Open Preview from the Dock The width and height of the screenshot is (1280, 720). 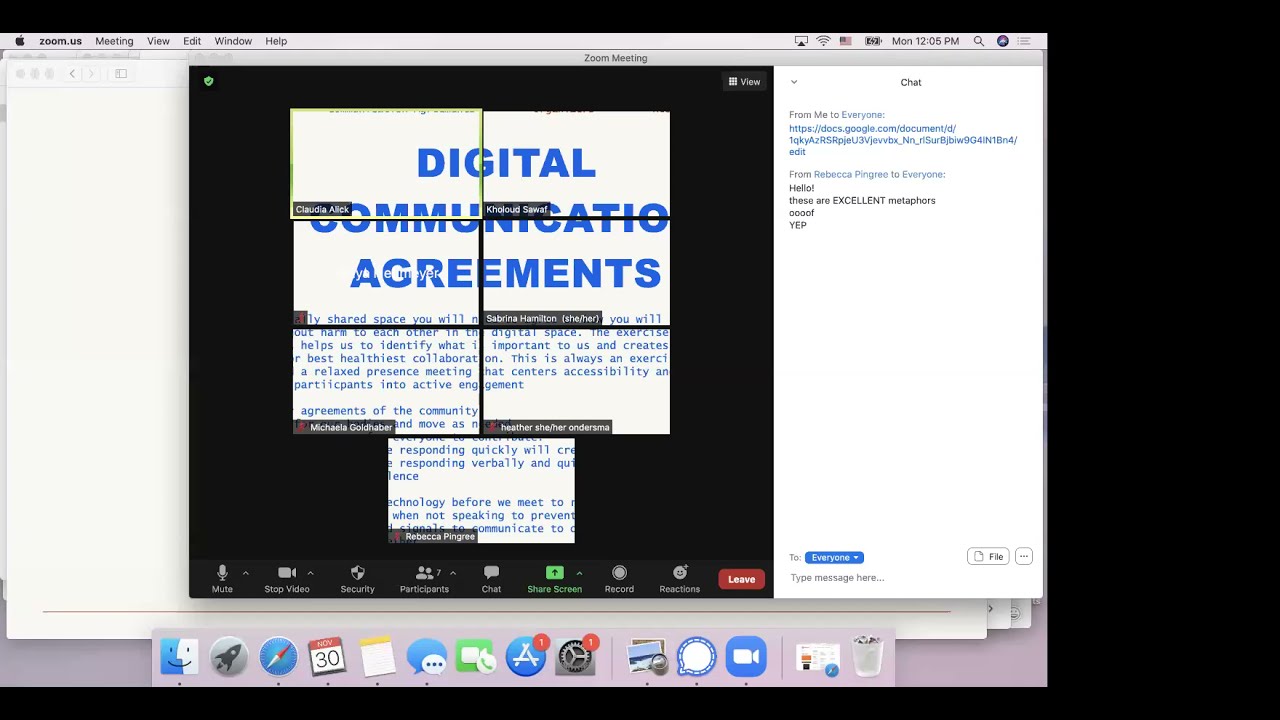coord(647,657)
